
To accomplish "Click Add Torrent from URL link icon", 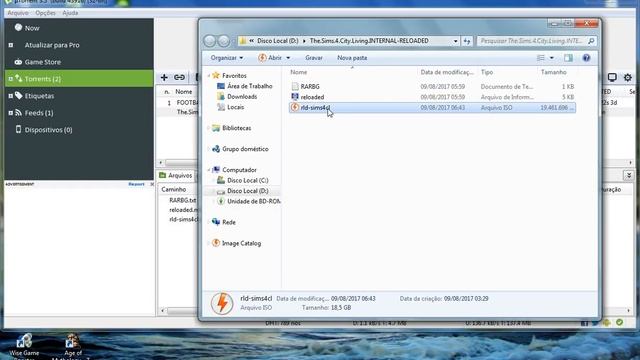I will (x=179, y=77).
